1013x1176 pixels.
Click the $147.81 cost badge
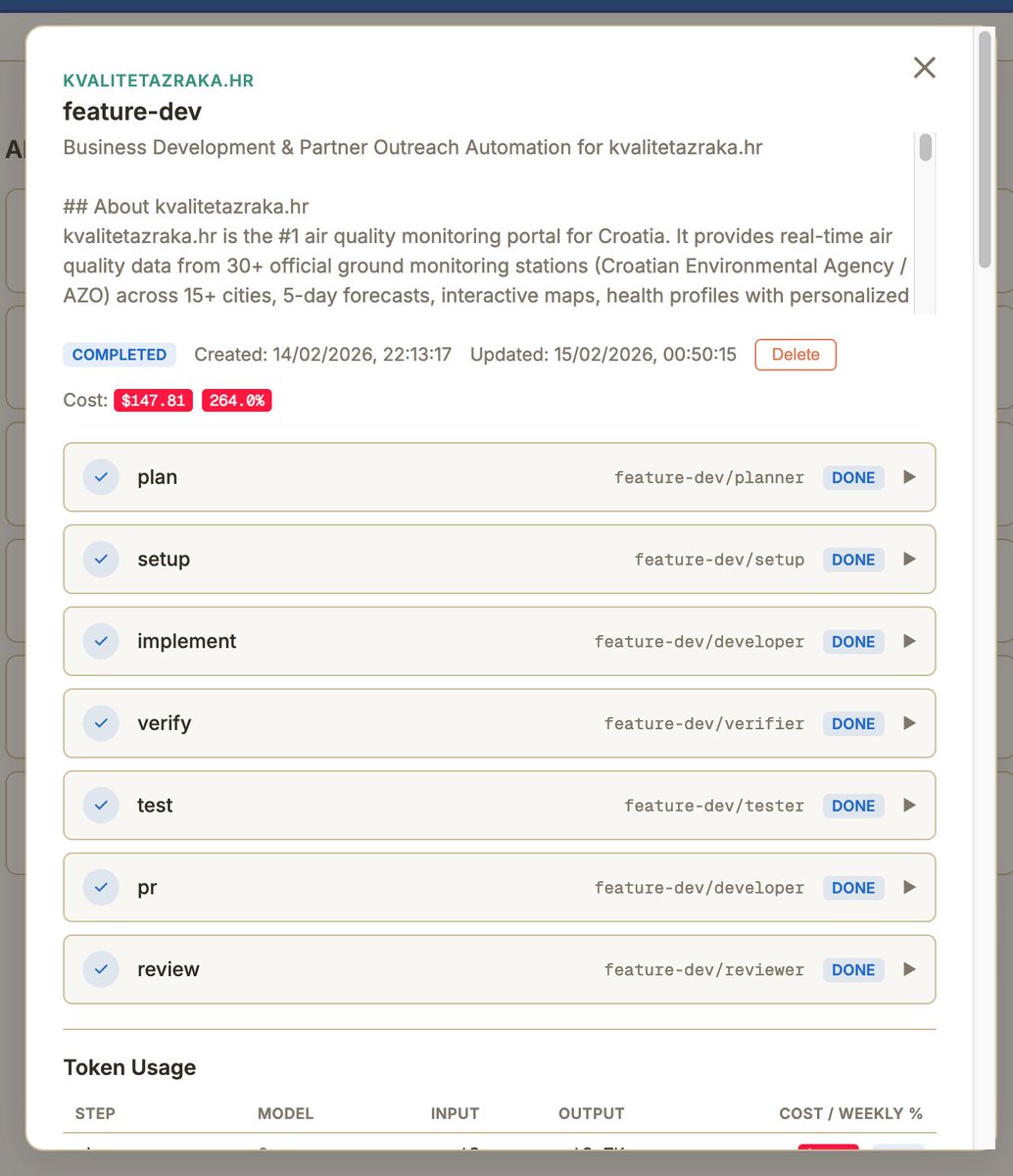(x=153, y=400)
